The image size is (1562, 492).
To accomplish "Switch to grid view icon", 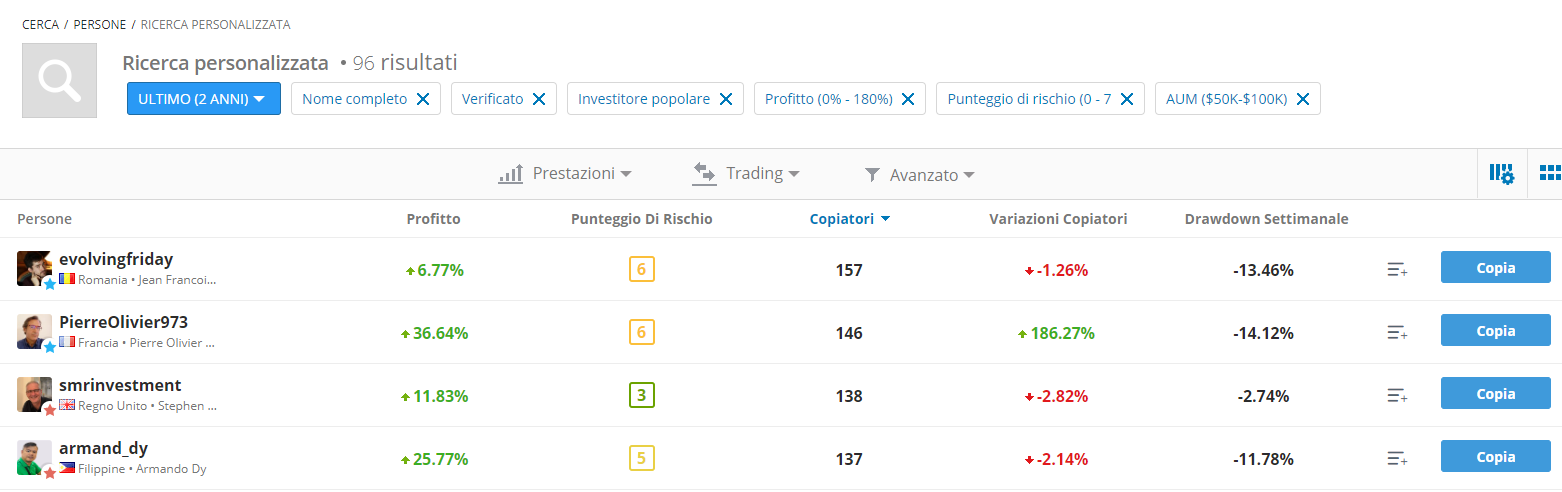I will [x=1549, y=173].
